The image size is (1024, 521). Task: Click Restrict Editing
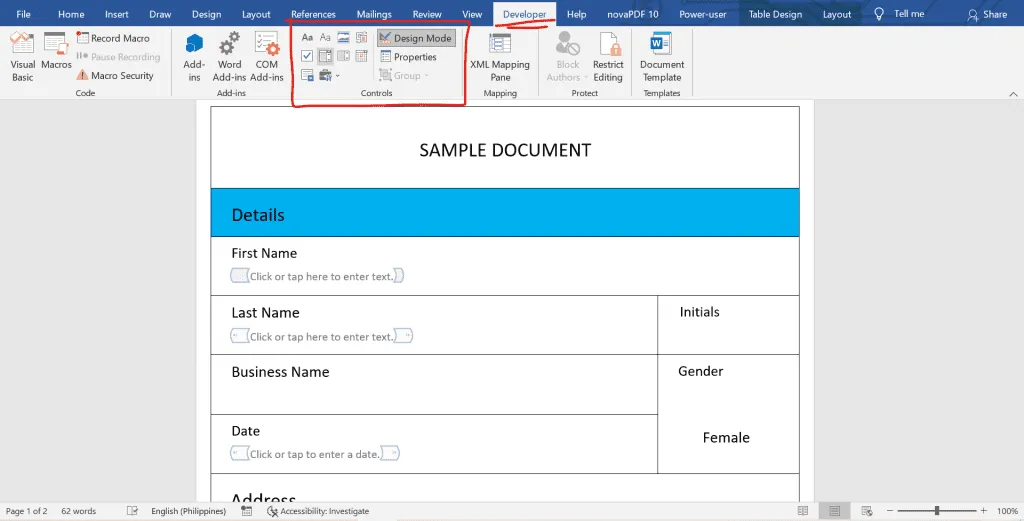click(x=608, y=57)
